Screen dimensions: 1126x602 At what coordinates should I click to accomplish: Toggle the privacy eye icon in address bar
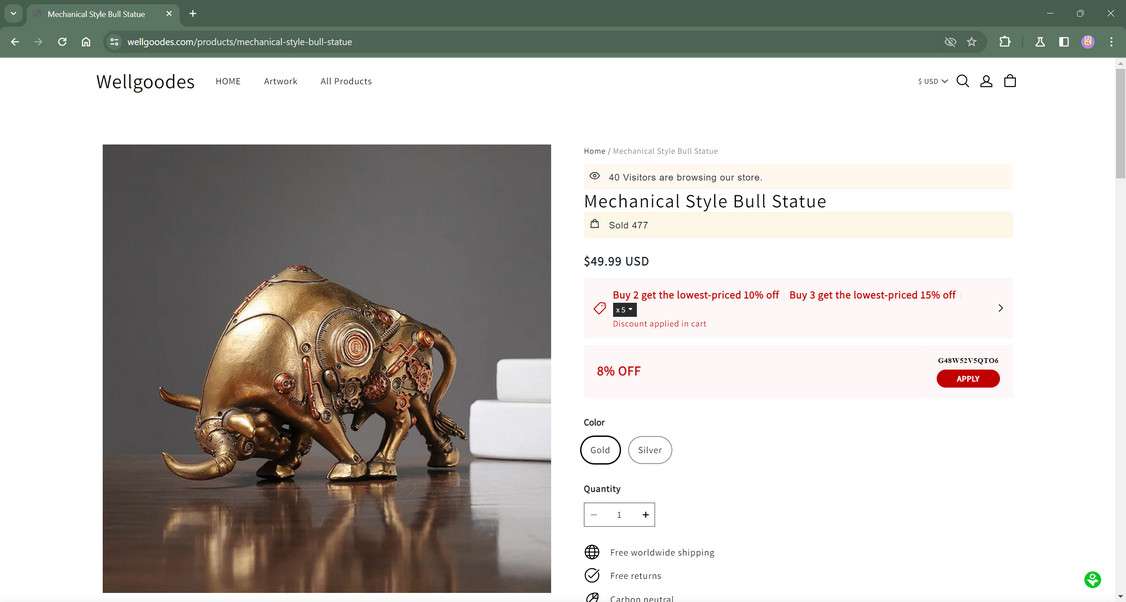click(949, 42)
